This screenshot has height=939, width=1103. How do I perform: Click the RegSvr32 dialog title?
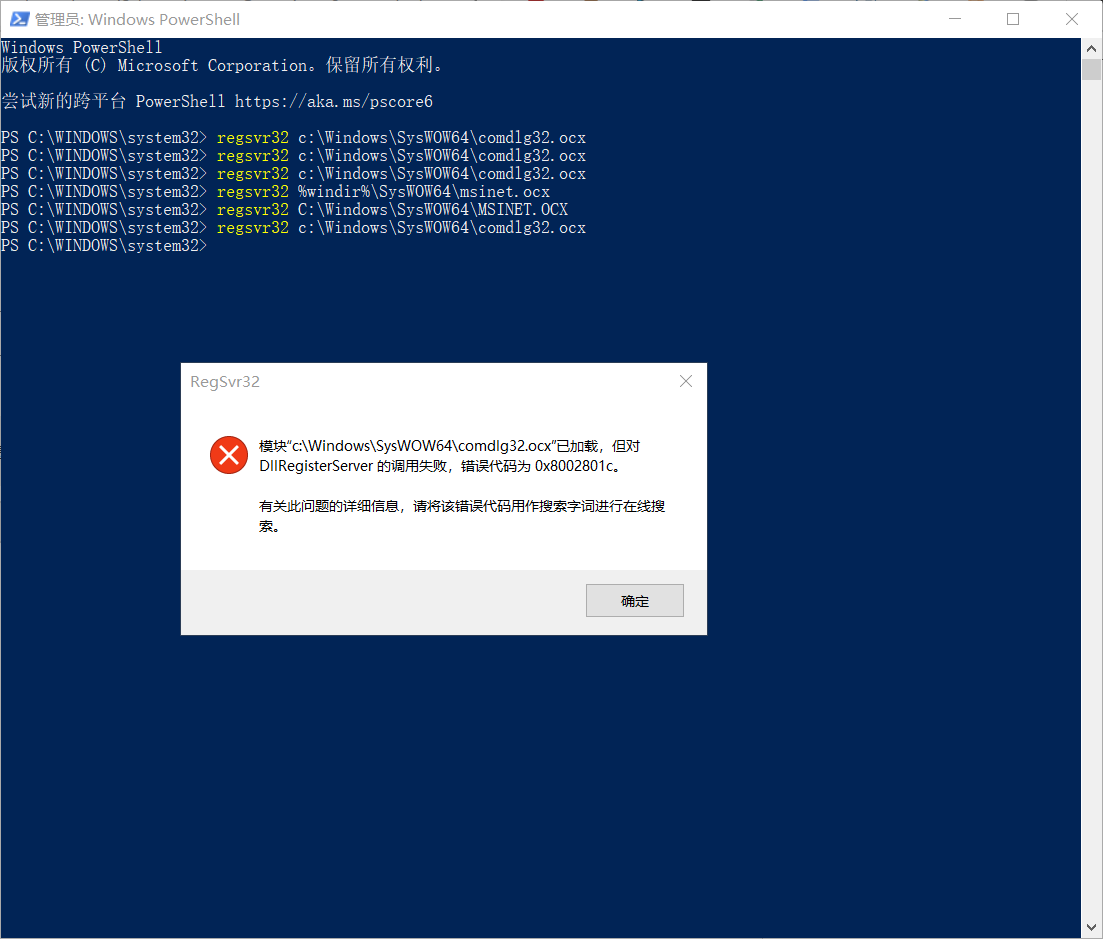[x=225, y=382]
